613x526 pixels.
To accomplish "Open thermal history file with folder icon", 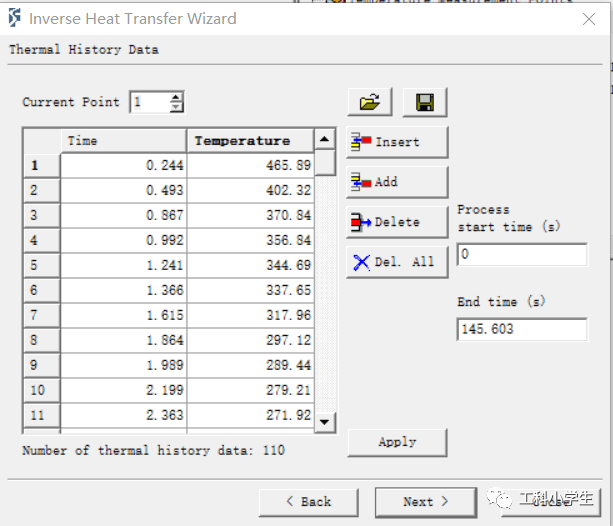I will pyautogui.click(x=369, y=102).
